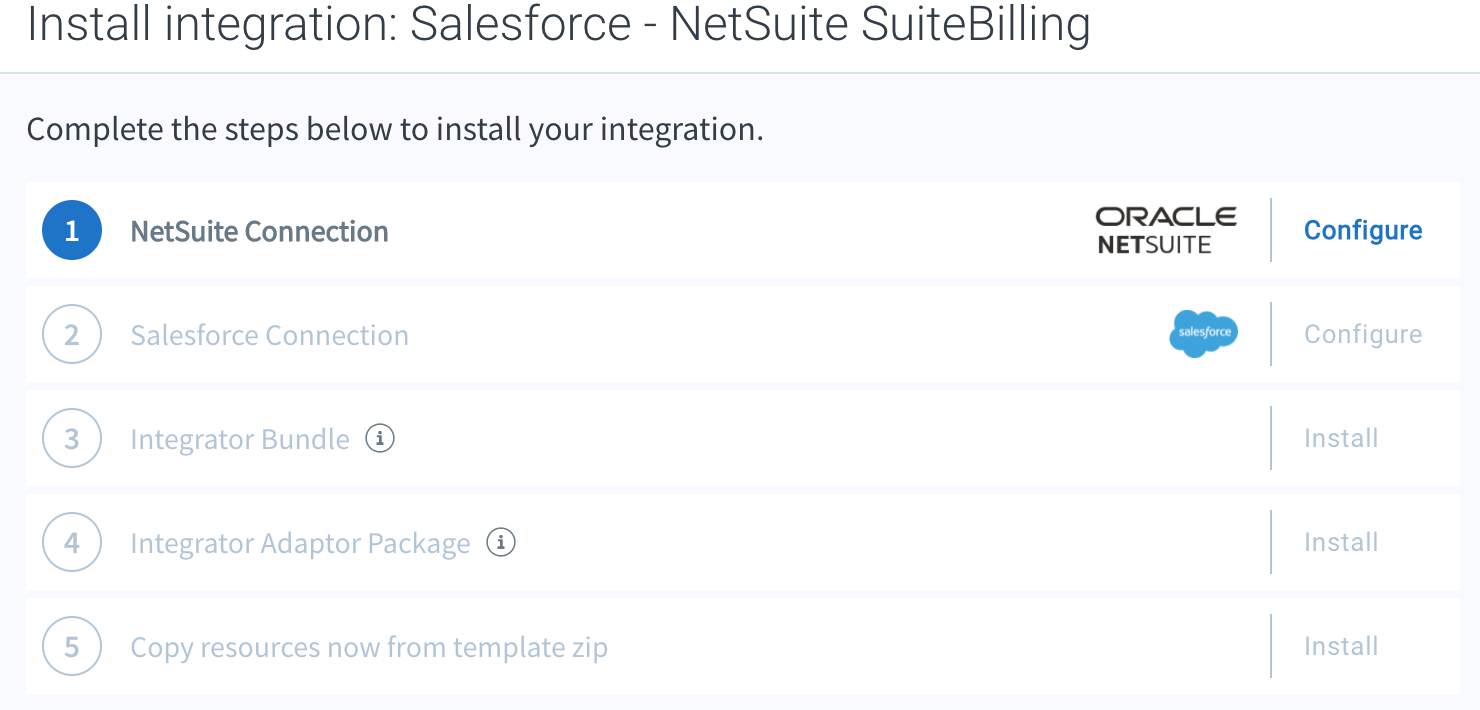Click the 'Salesforce Connection' step label
The image size is (1480, 710).
(270, 335)
